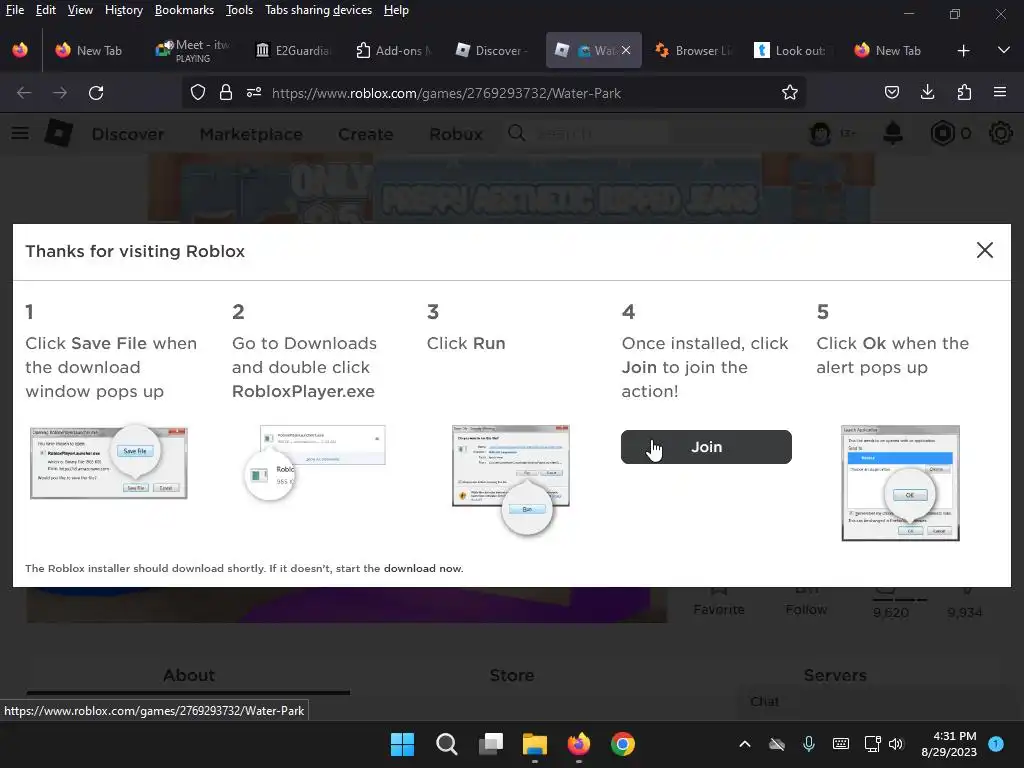Switch to the Meet tab playing audio
This screenshot has height=768, width=1024.
pos(192,50)
